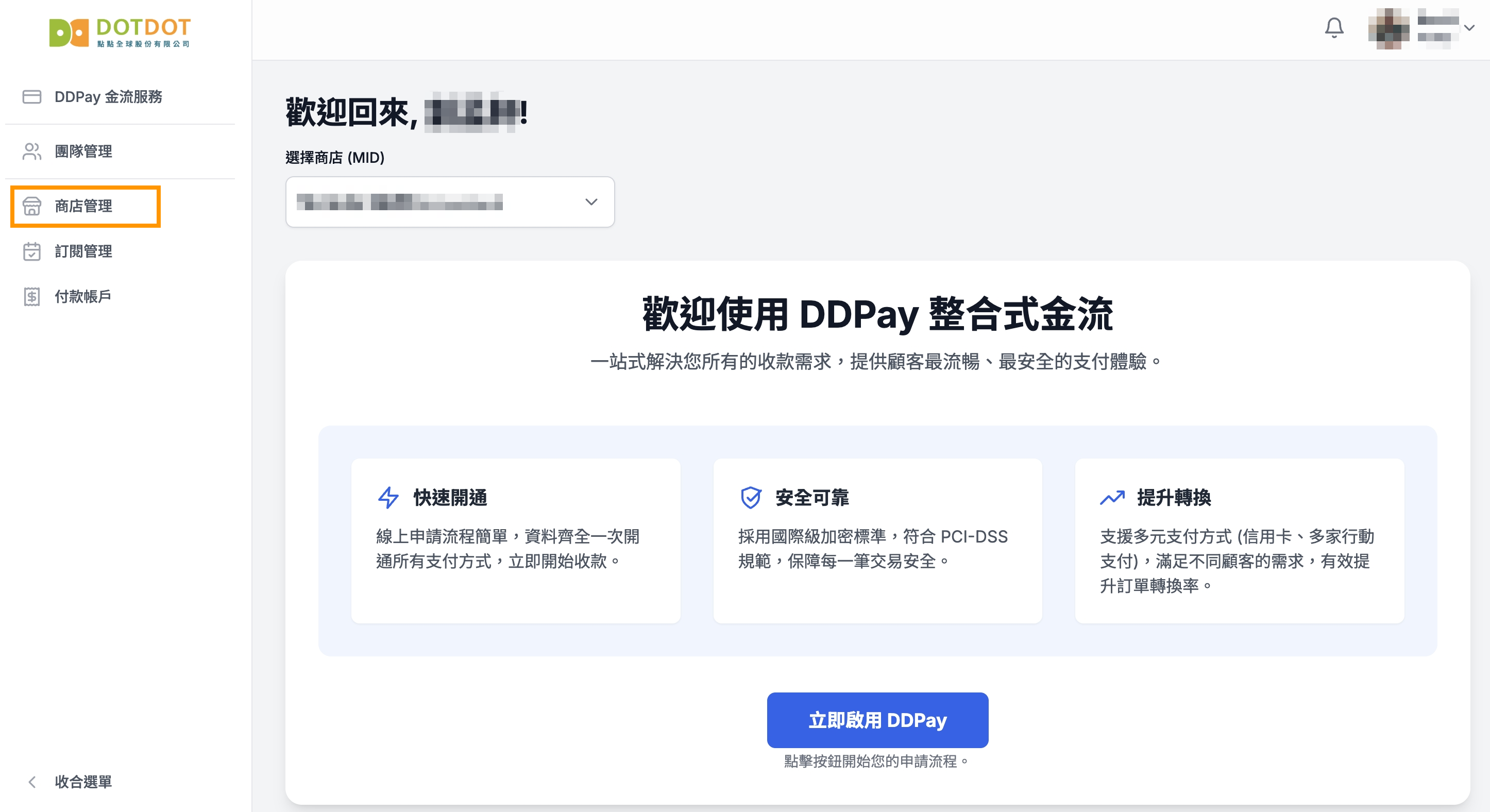The height and width of the screenshot is (812, 1490).
Task: Click the 團隊管理 people icon
Action: pyautogui.click(x=32, y=151)
